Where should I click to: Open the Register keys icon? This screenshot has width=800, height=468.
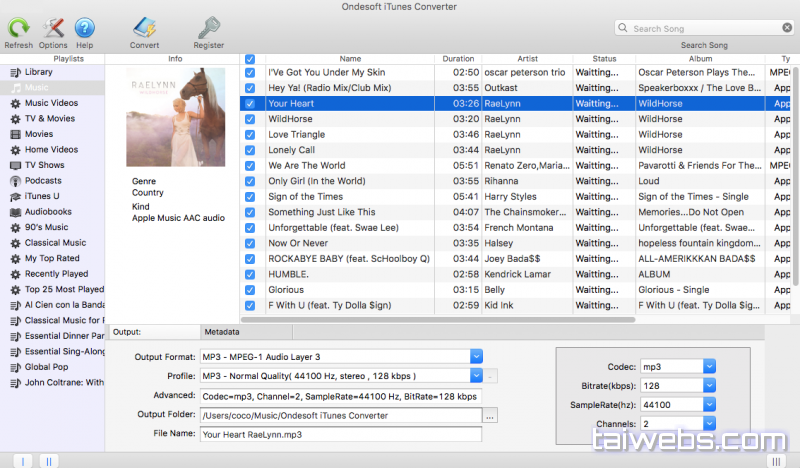(209, 28)
